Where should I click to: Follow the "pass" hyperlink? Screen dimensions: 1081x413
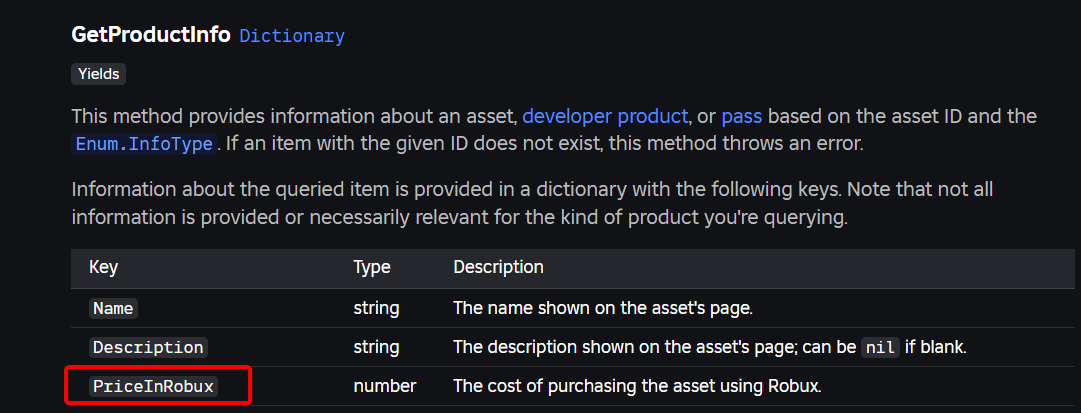pos(741,116)
